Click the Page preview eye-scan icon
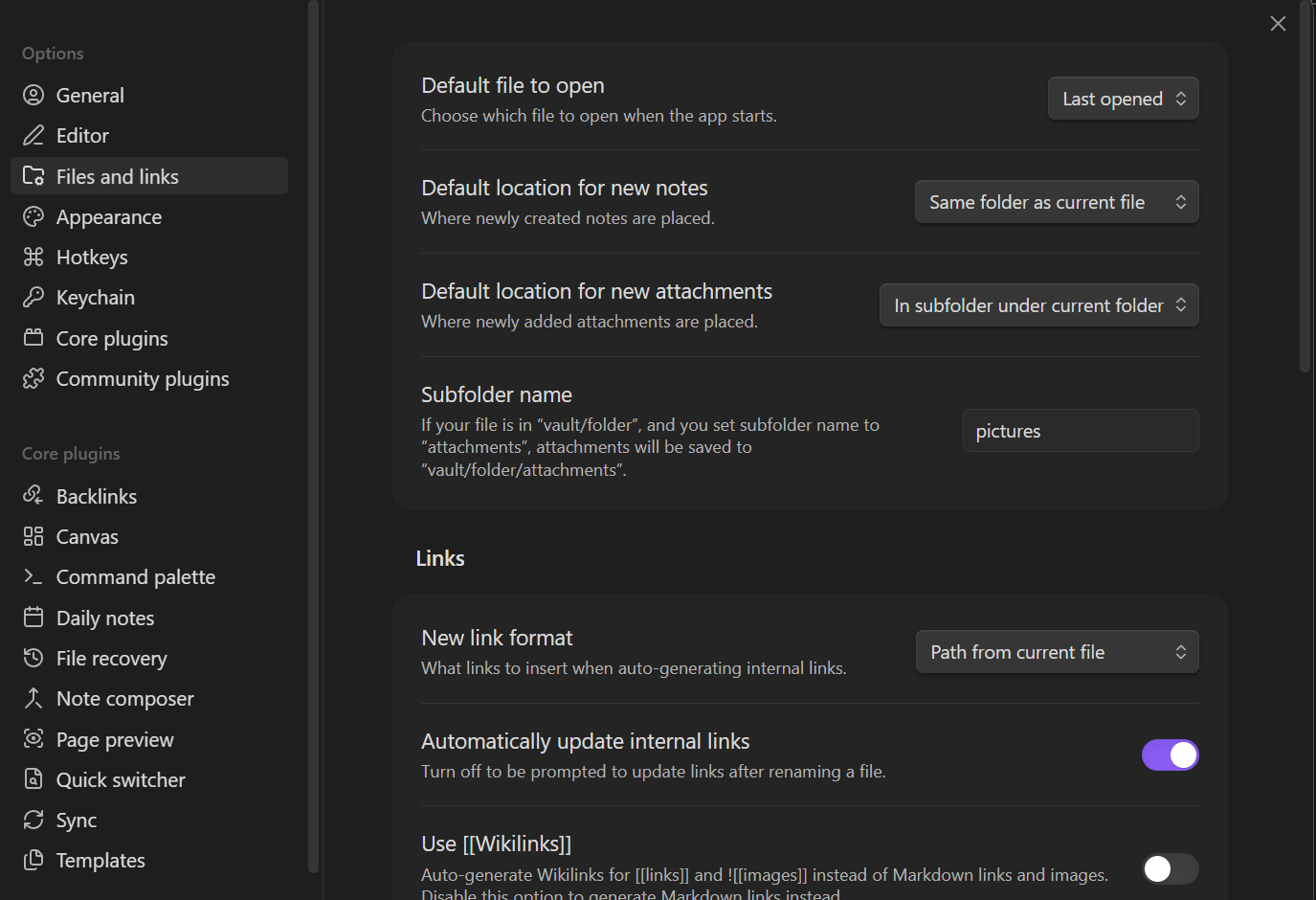This screenshot has height=900, width=1316. (33, 739)
